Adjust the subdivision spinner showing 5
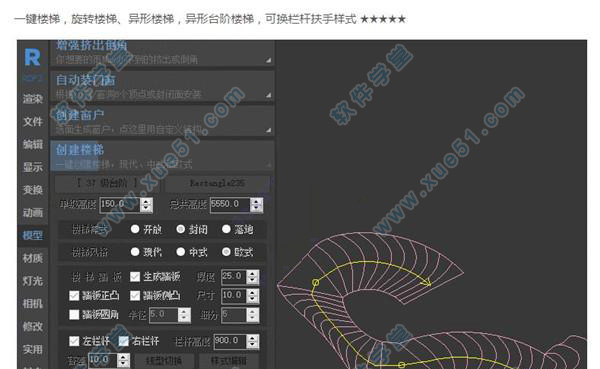Image resolution: width=600 pixels, height=369 pixels. (x=253, y=315)
